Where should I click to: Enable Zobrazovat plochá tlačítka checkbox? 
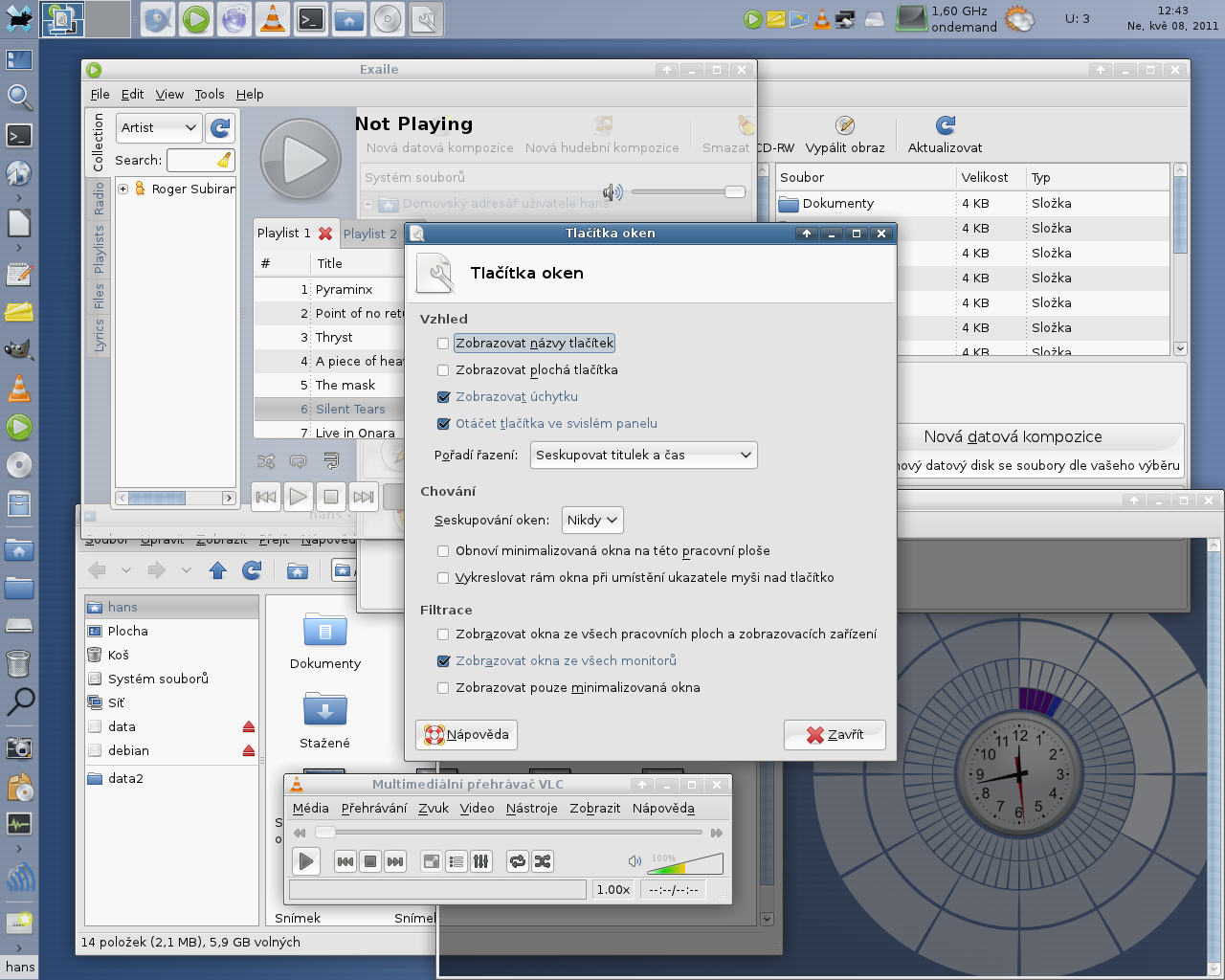click(x=443, y=370)
